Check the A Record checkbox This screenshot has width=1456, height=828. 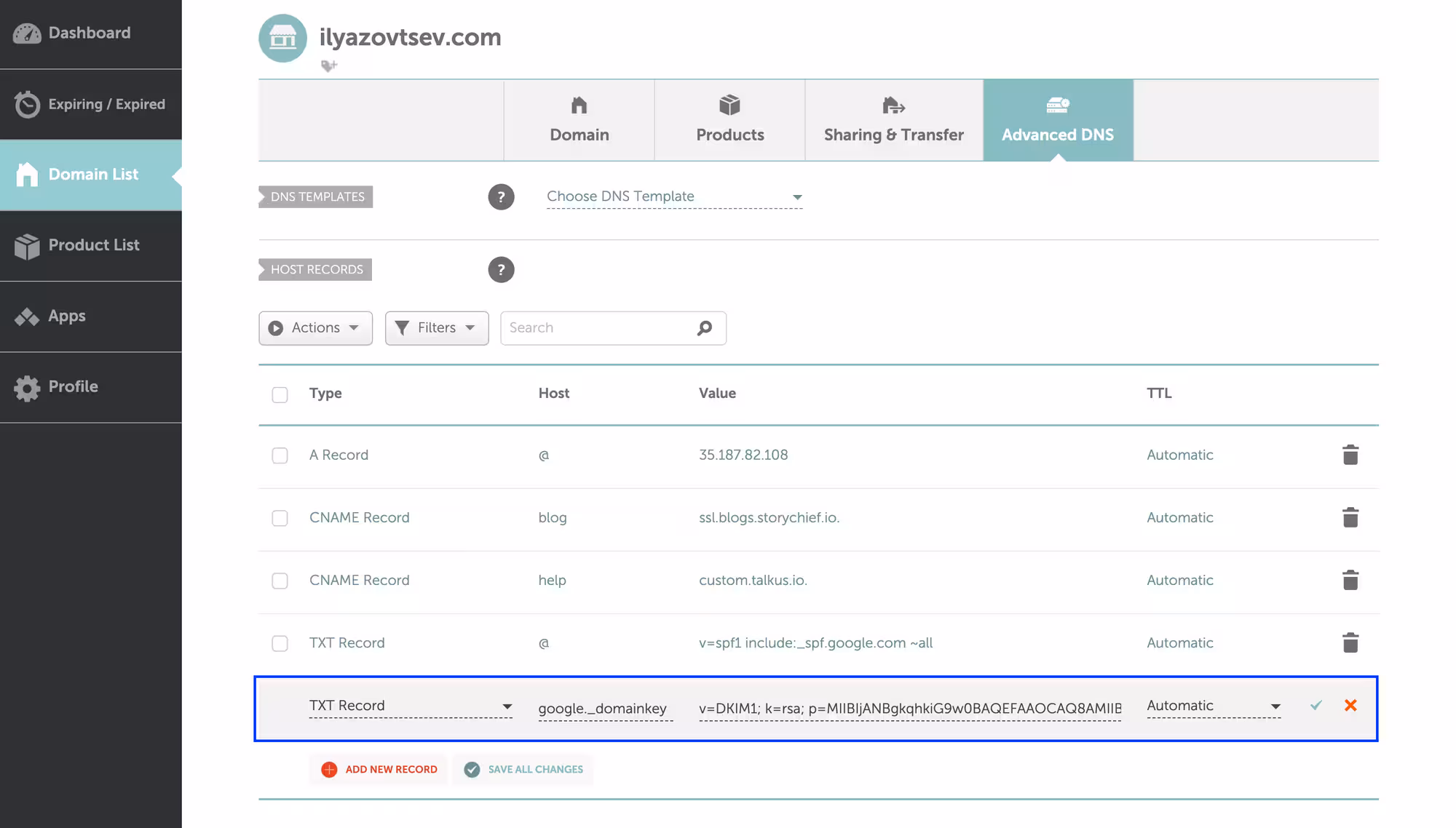point(280,455)
